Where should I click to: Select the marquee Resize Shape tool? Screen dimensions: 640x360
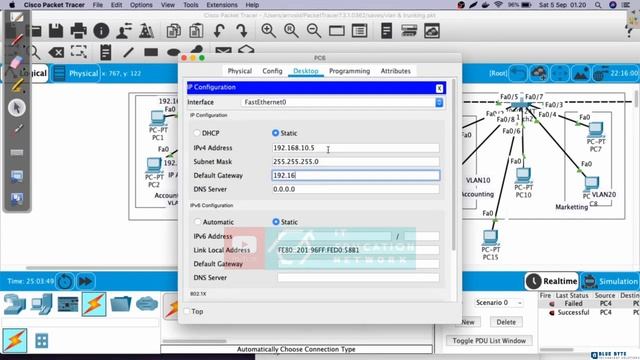[78, 52]
